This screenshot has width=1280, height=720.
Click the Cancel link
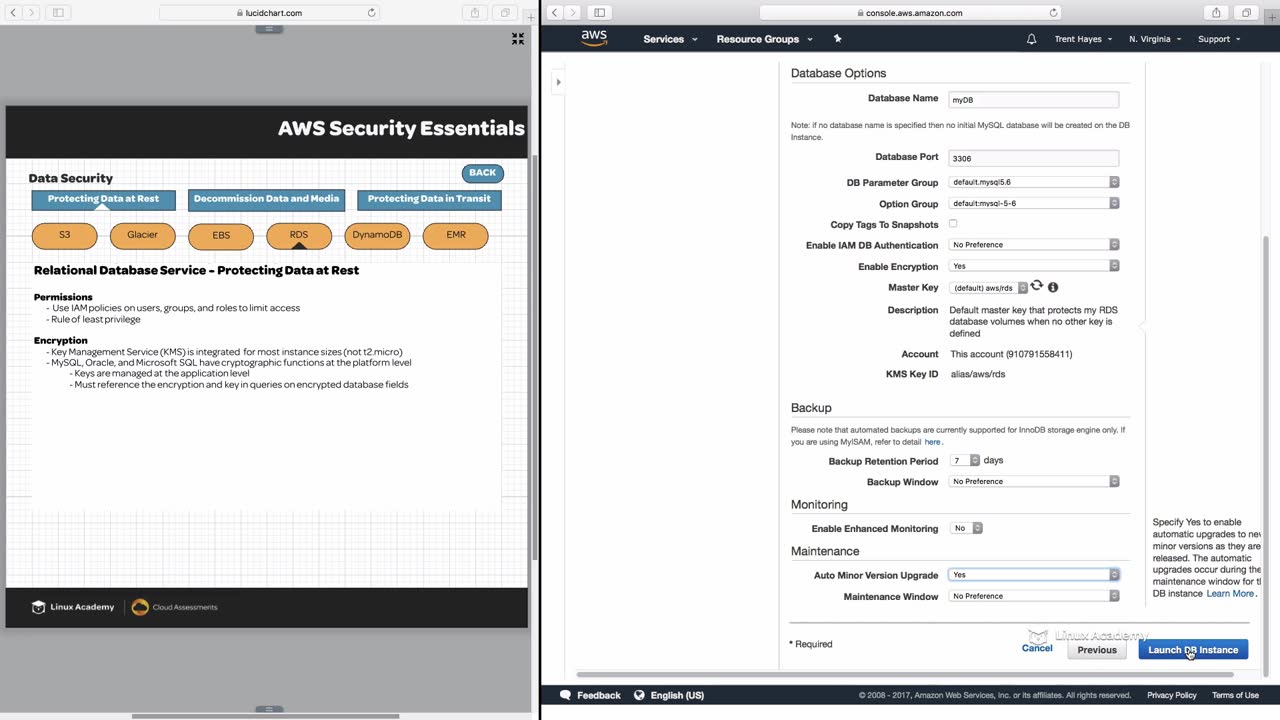[1037, 648]
